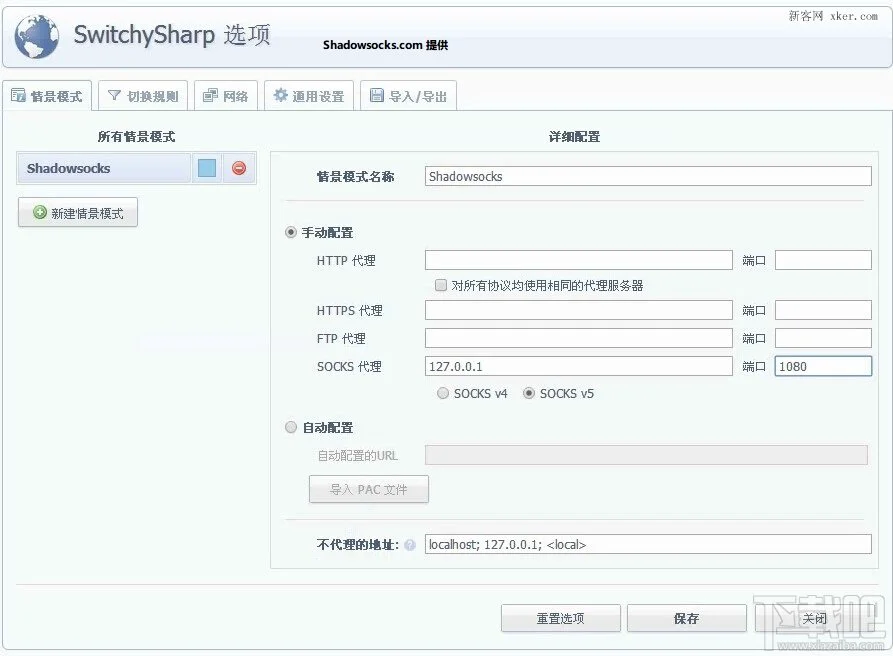Viewport: 893px width, 656px height.
Task: Open the 情景模式 tab
Action: (x=47, y=96)
